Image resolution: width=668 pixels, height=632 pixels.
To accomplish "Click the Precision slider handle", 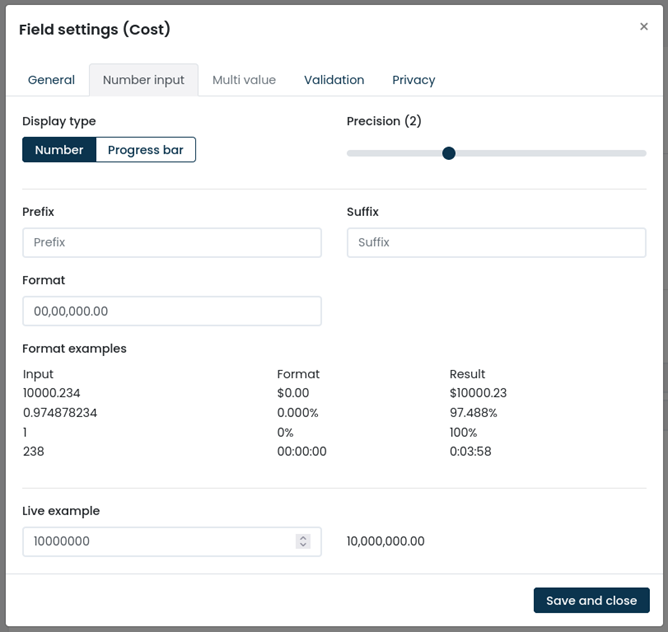I will 449,153.
